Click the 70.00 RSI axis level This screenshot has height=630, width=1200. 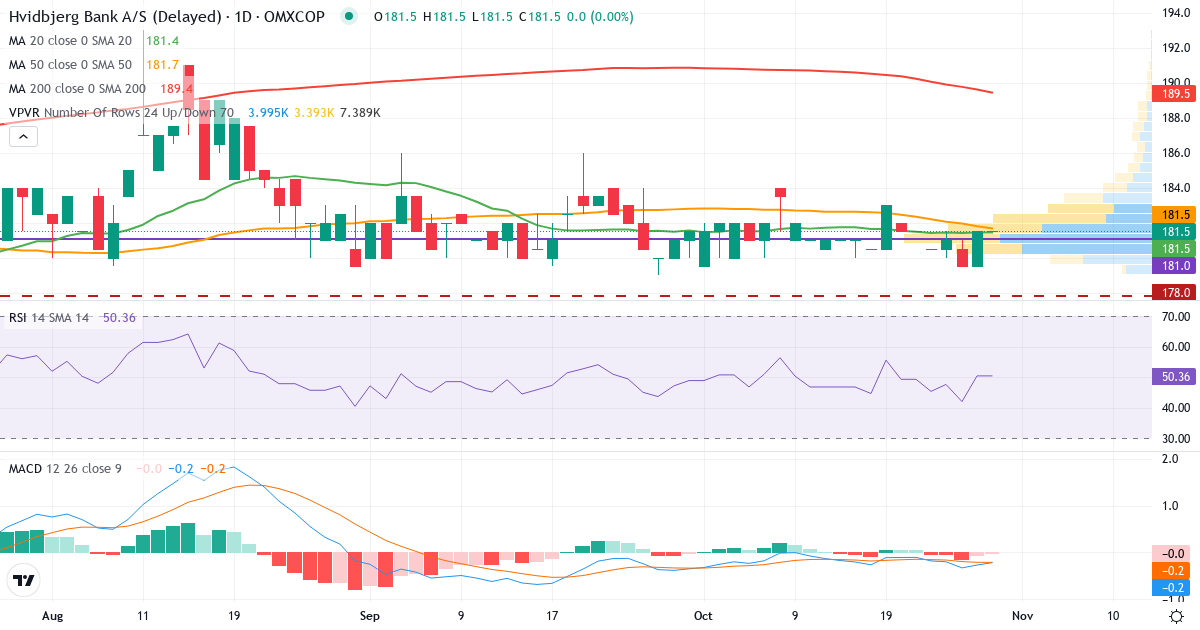pos(1176,316)
